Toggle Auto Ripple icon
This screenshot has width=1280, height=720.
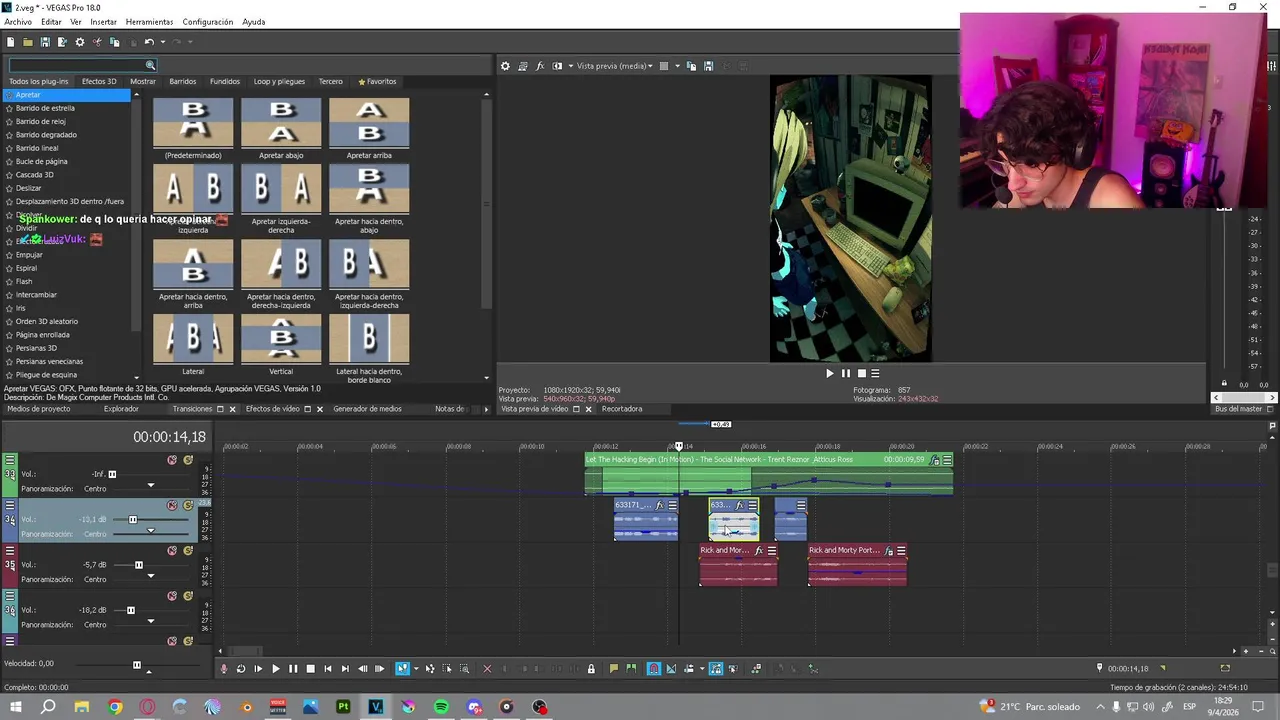[689, 669]
